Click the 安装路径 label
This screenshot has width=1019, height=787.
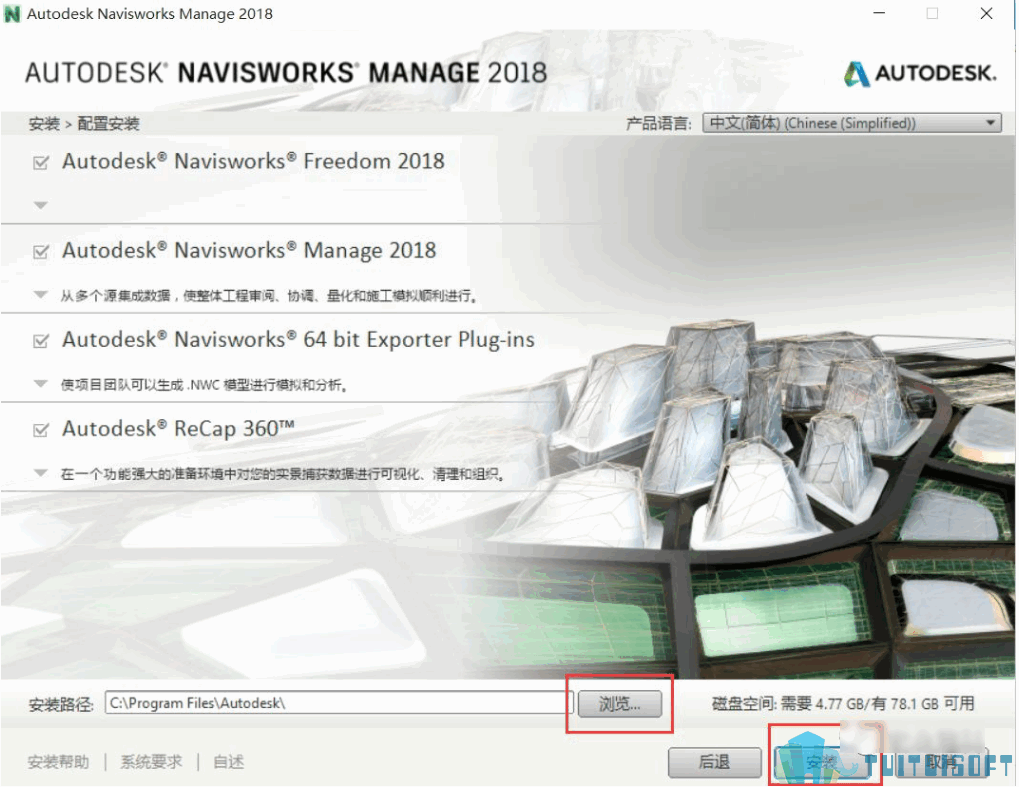pyautogui.click(x=61, y=704)
